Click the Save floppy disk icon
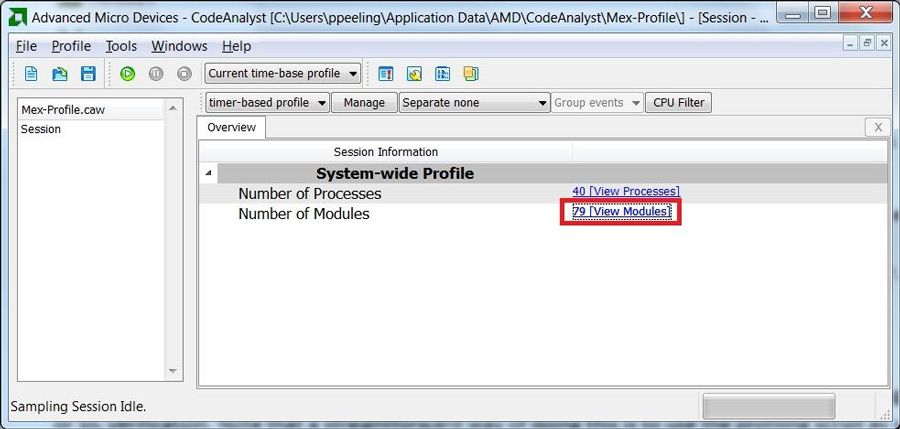This screenshot has height=429, width=900. [x=87, y=73]
